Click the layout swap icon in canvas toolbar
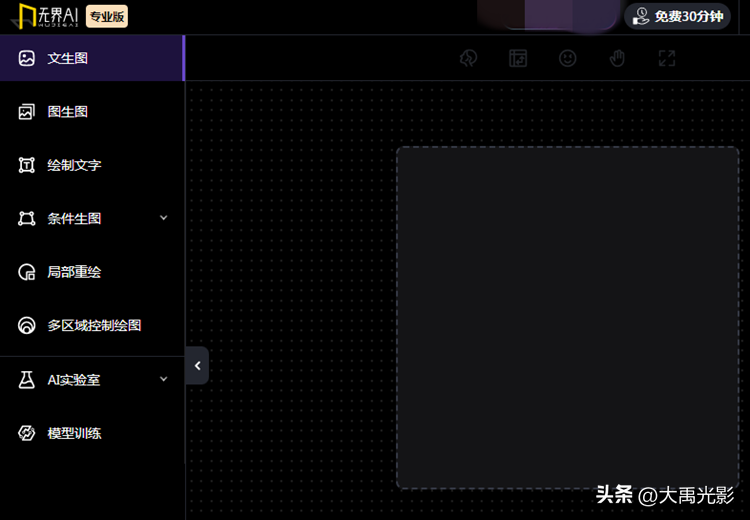 (x=518, y=58)
